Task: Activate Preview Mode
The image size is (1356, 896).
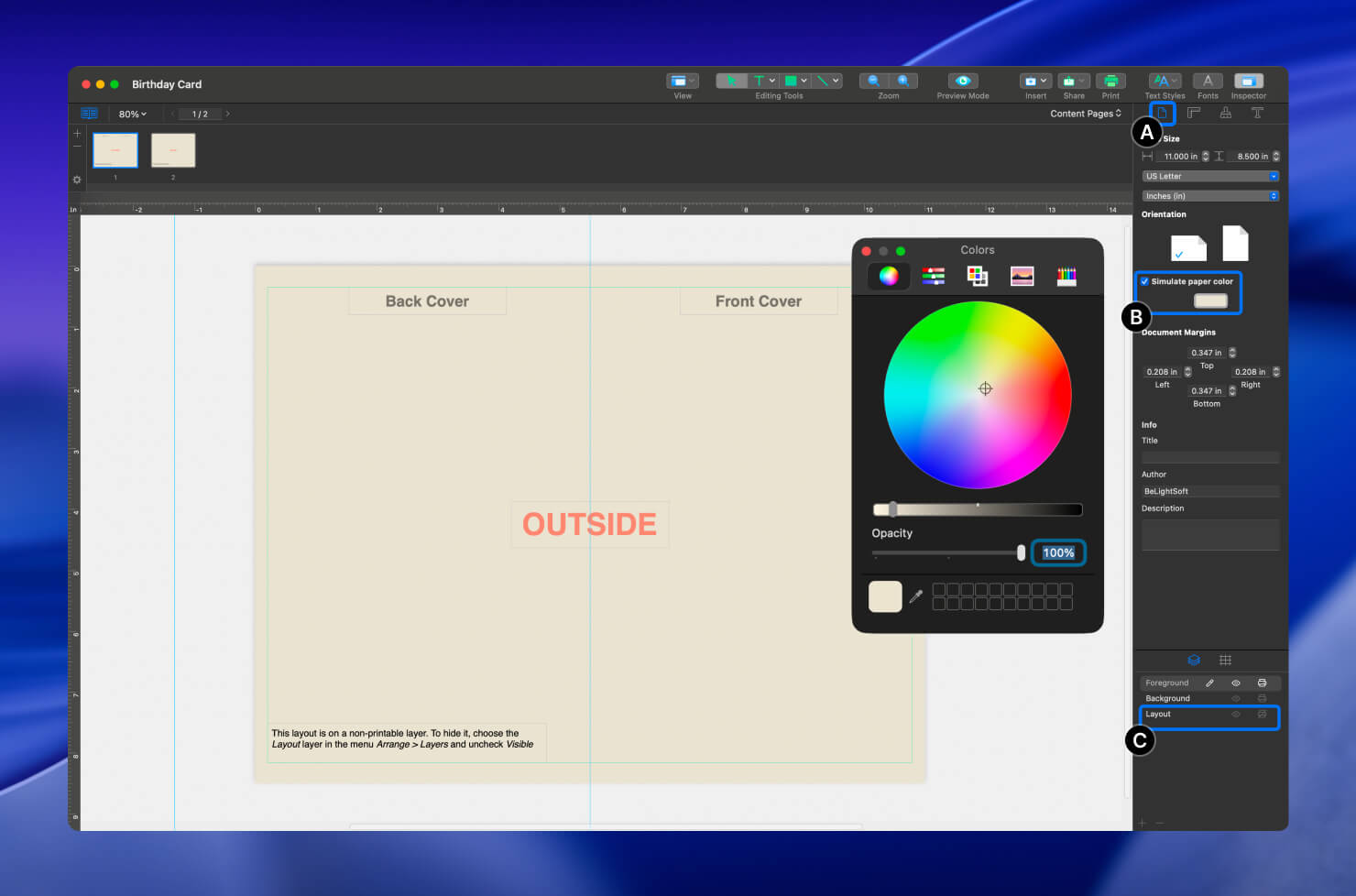Action: (961, 82)
